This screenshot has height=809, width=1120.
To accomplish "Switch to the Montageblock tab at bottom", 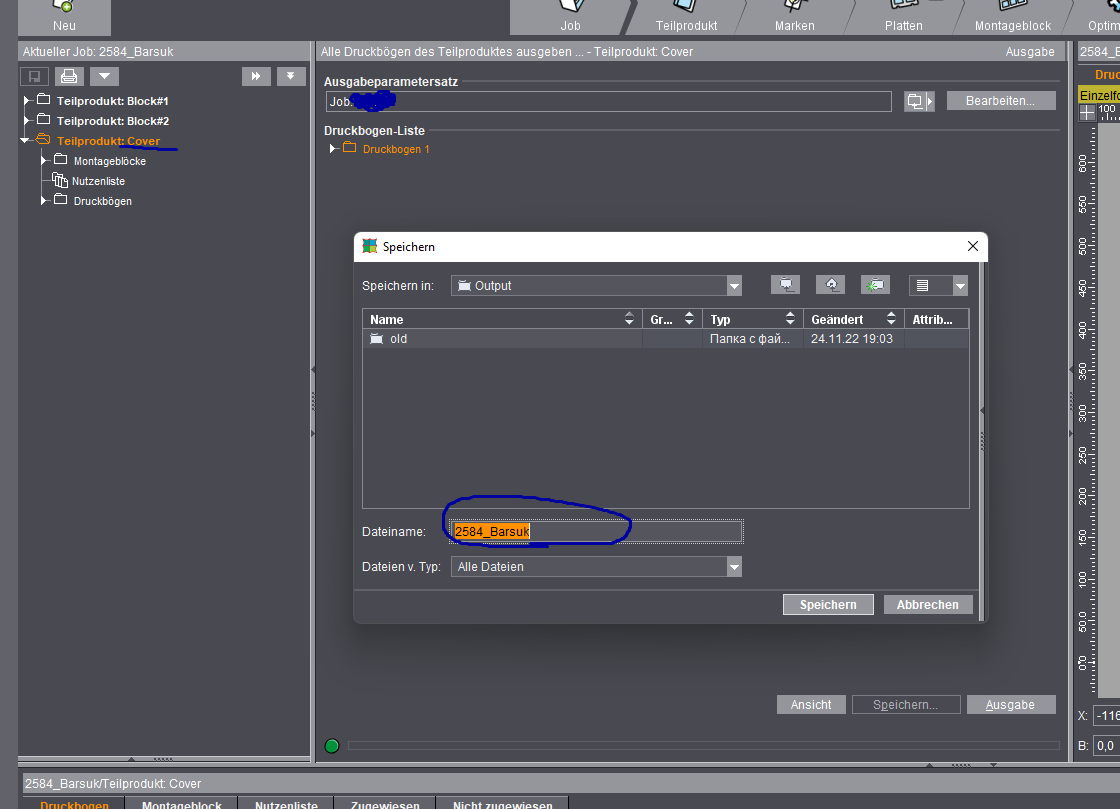I will click(x=180, y=804).
